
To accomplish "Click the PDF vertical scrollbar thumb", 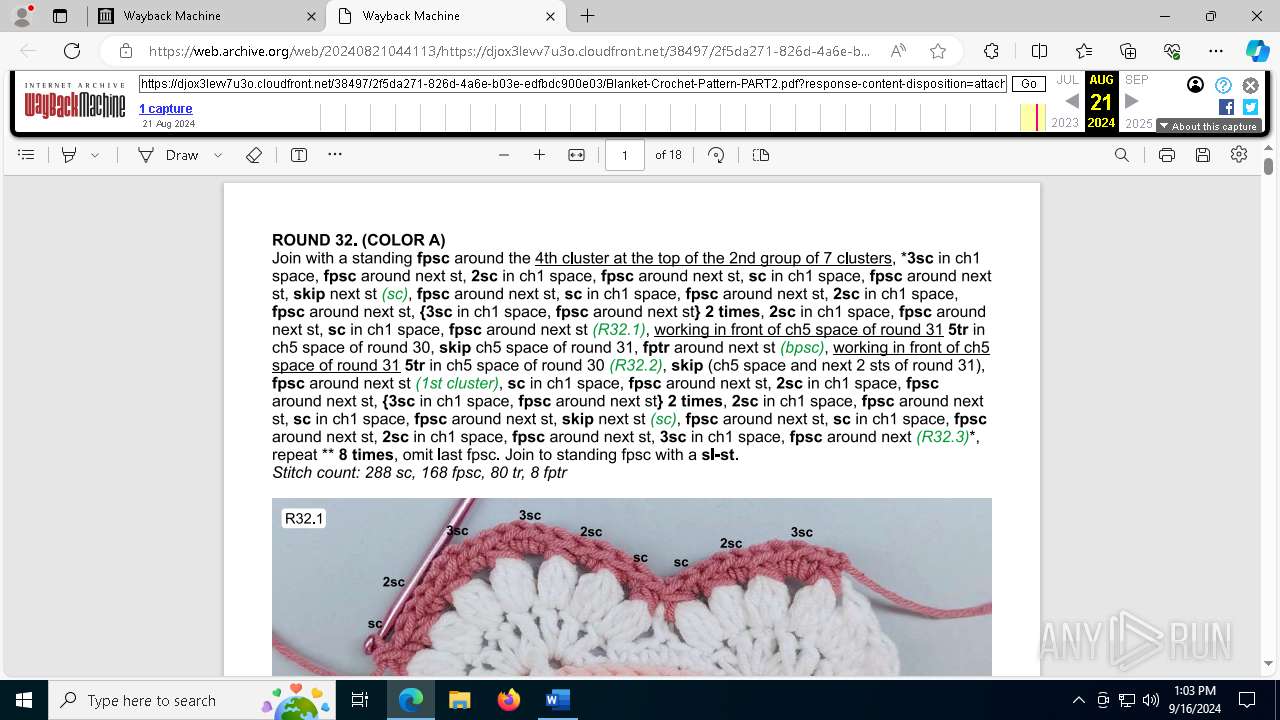I will pos(1268,166).
